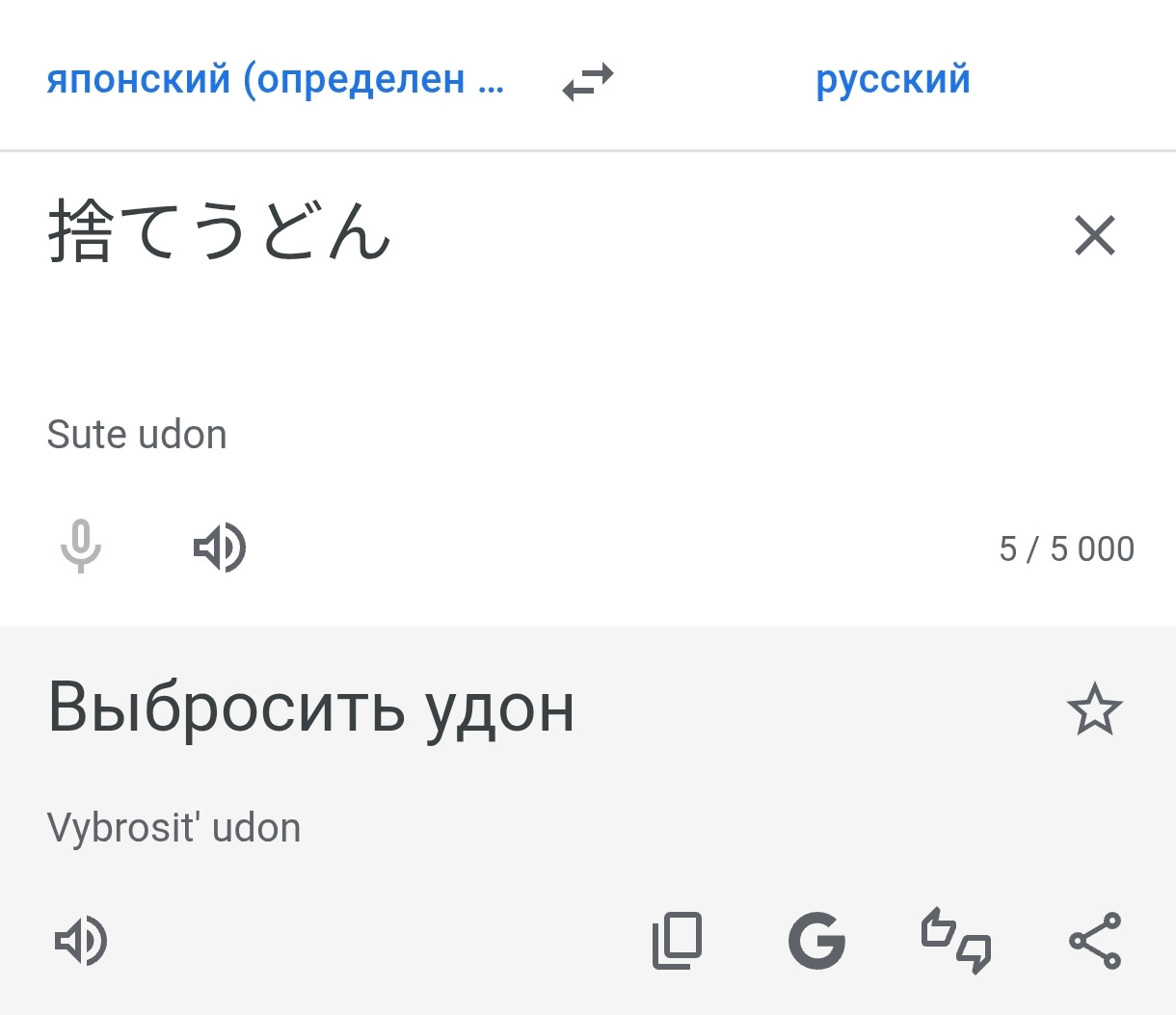Search the translation on Google
1176x1015 pixels.
pos(816,941)
